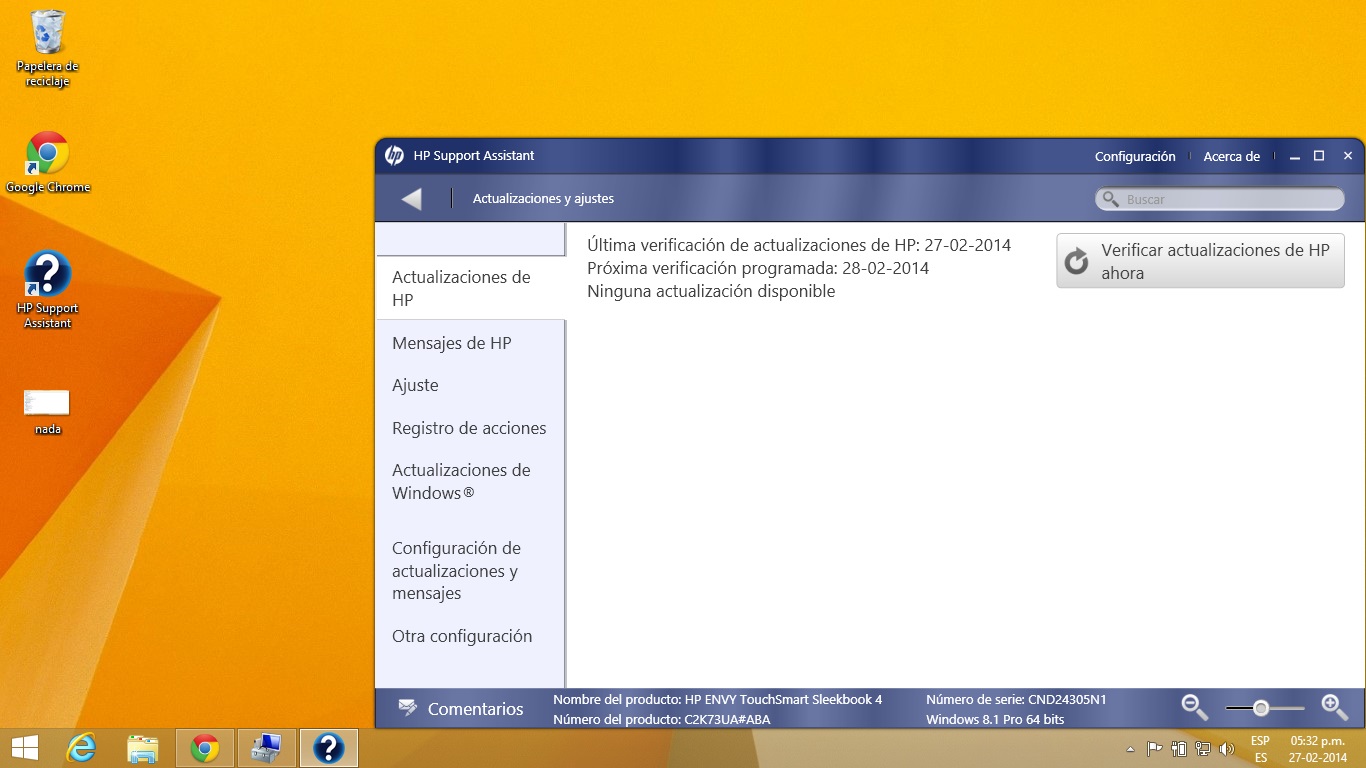Select the nada file on the desktop
1366x768 pixels.
47,412
